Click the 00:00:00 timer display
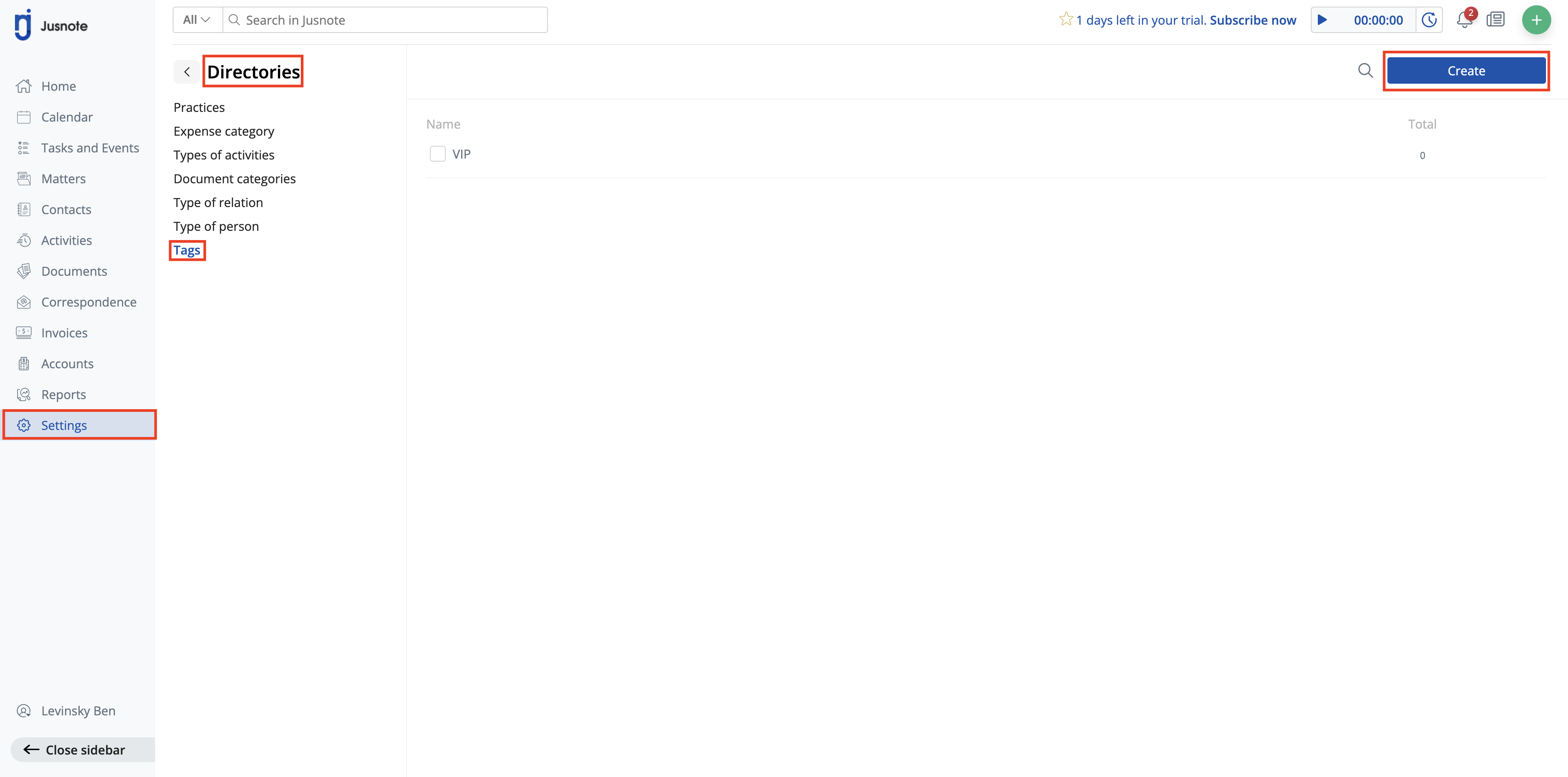Screen dimensions: 1568x777 click(x=1378, y=20)
